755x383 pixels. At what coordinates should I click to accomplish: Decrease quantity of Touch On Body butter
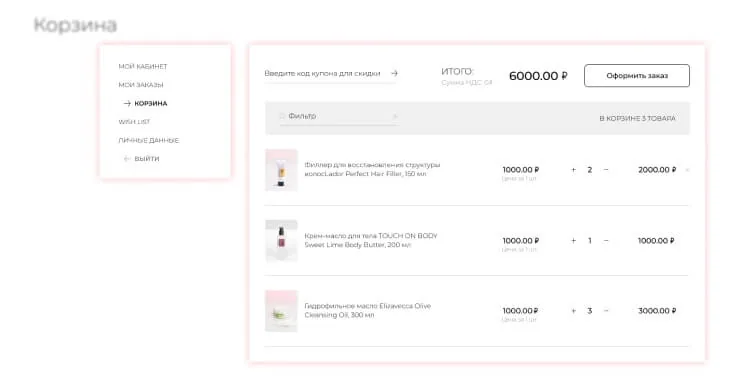(x=606, y=240)
